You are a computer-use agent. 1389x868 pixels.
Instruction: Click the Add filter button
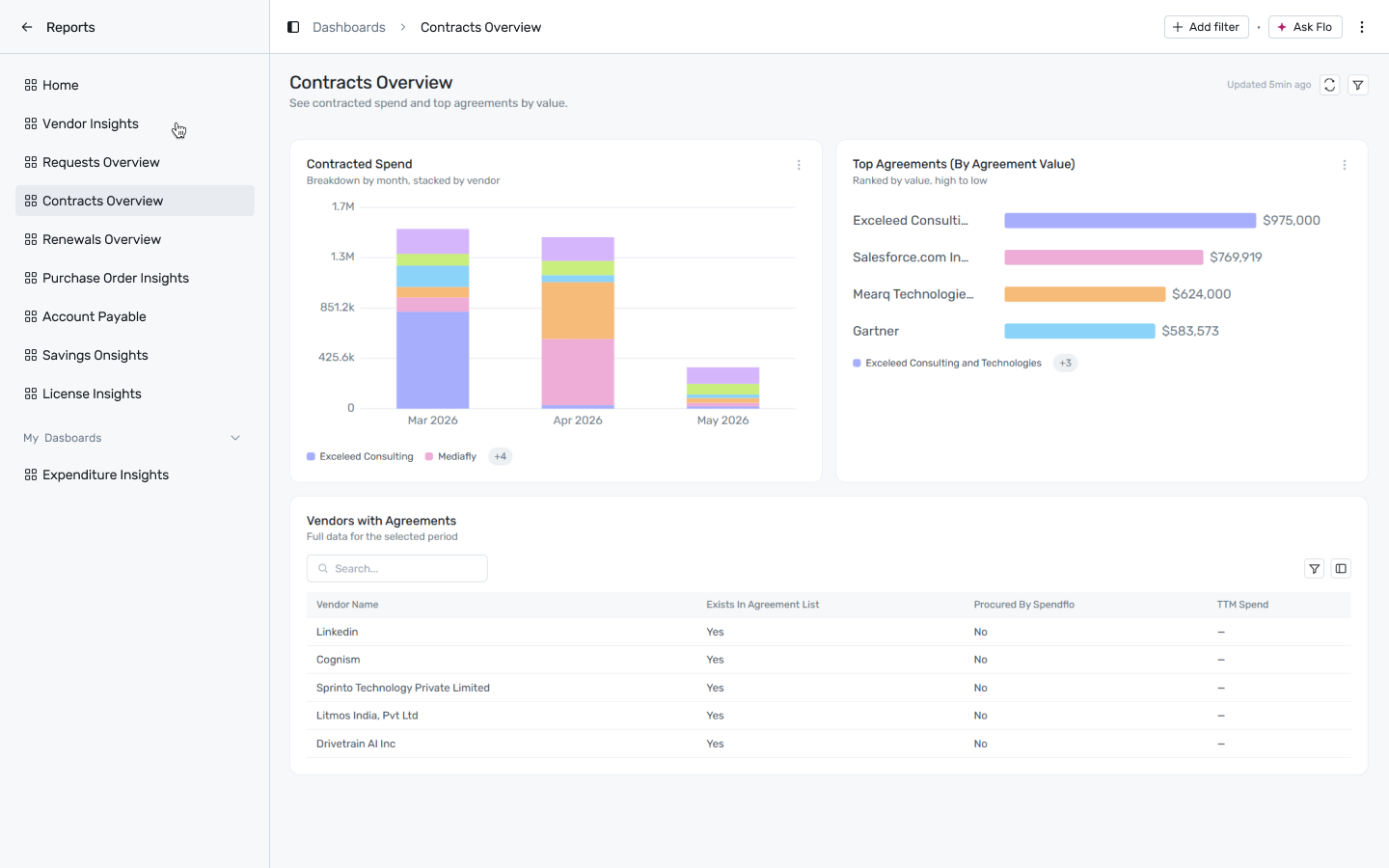pyautogui.click(x=1206, y=27)
